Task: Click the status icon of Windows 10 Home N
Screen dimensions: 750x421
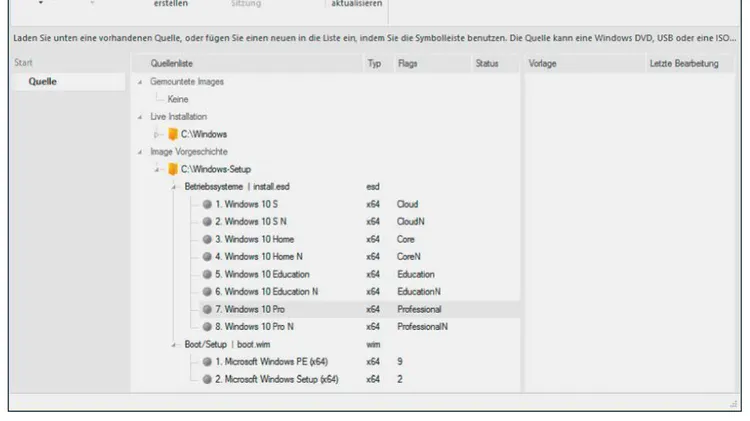Action: [207, 257]
